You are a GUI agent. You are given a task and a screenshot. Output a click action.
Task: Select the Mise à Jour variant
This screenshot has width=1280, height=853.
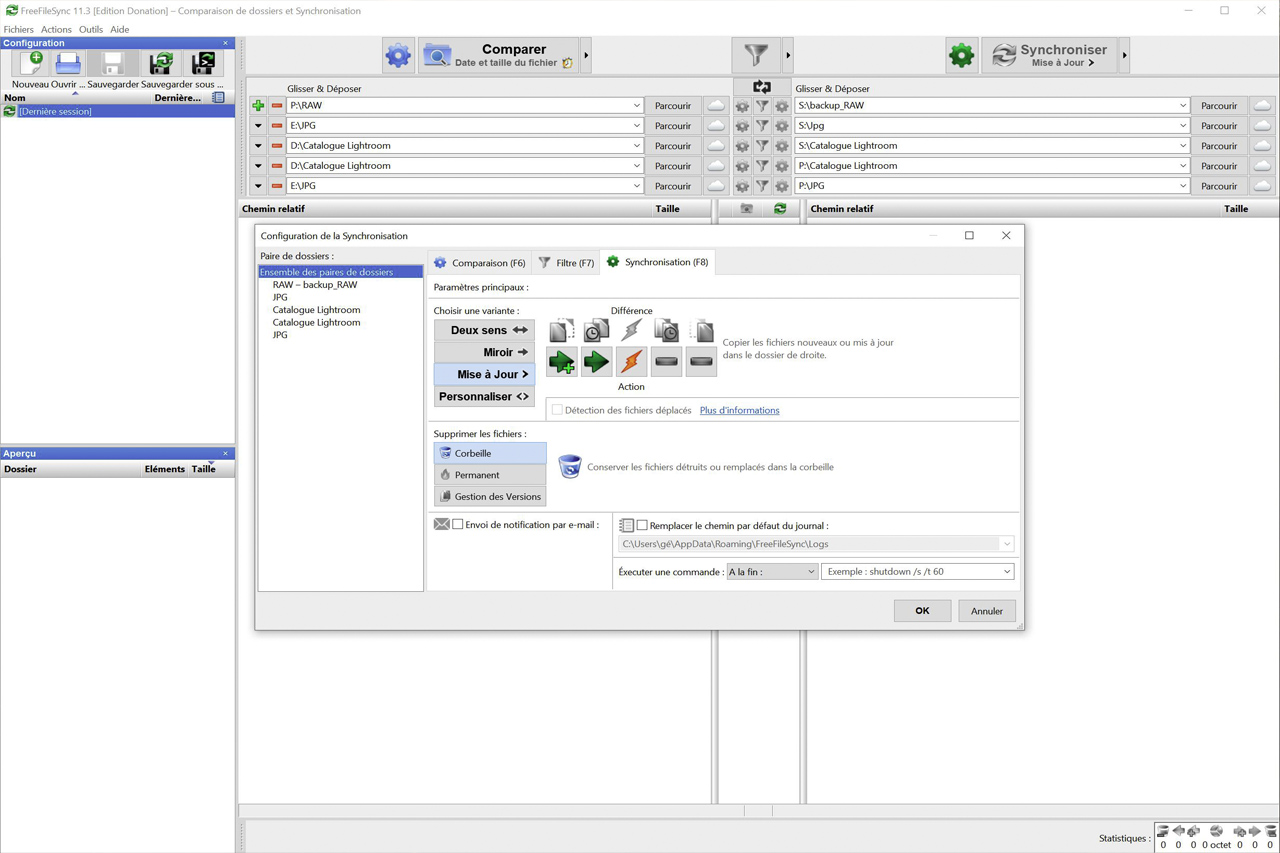tap(484, 374)
